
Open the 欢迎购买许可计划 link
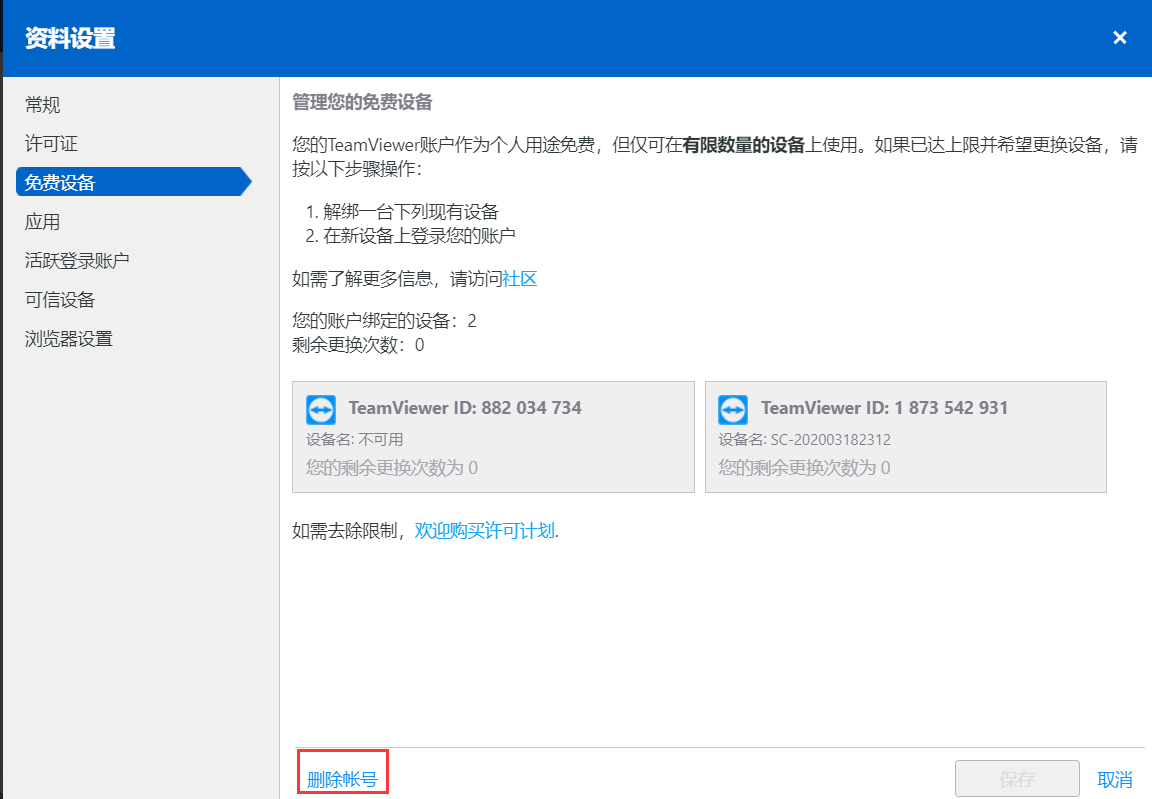pyautogui.click(x=484, y=531)
